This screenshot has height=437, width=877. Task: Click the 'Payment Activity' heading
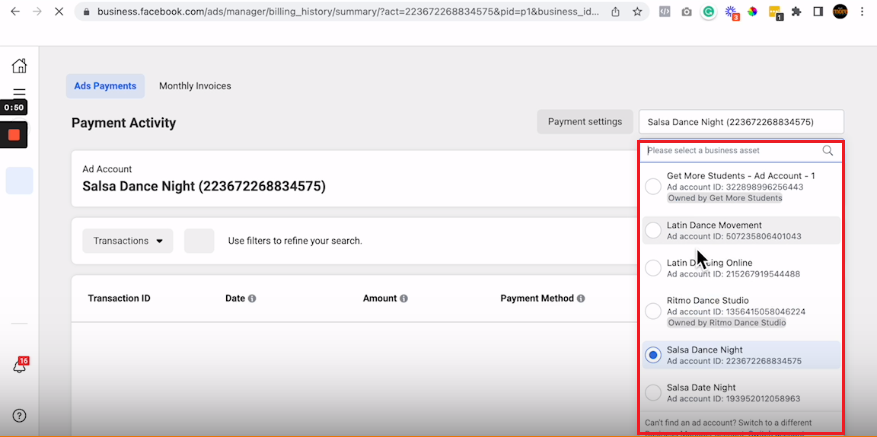tap(124, 123)
